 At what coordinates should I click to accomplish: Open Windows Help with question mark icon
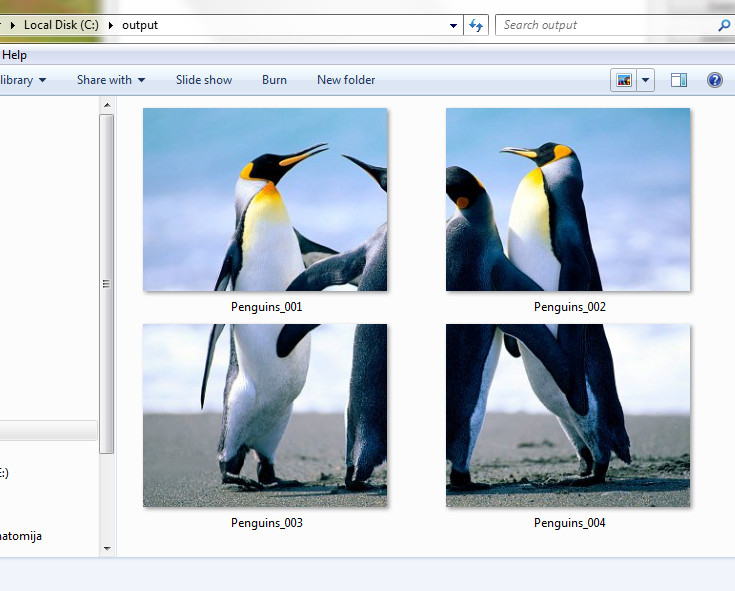(x=714, y=80)
